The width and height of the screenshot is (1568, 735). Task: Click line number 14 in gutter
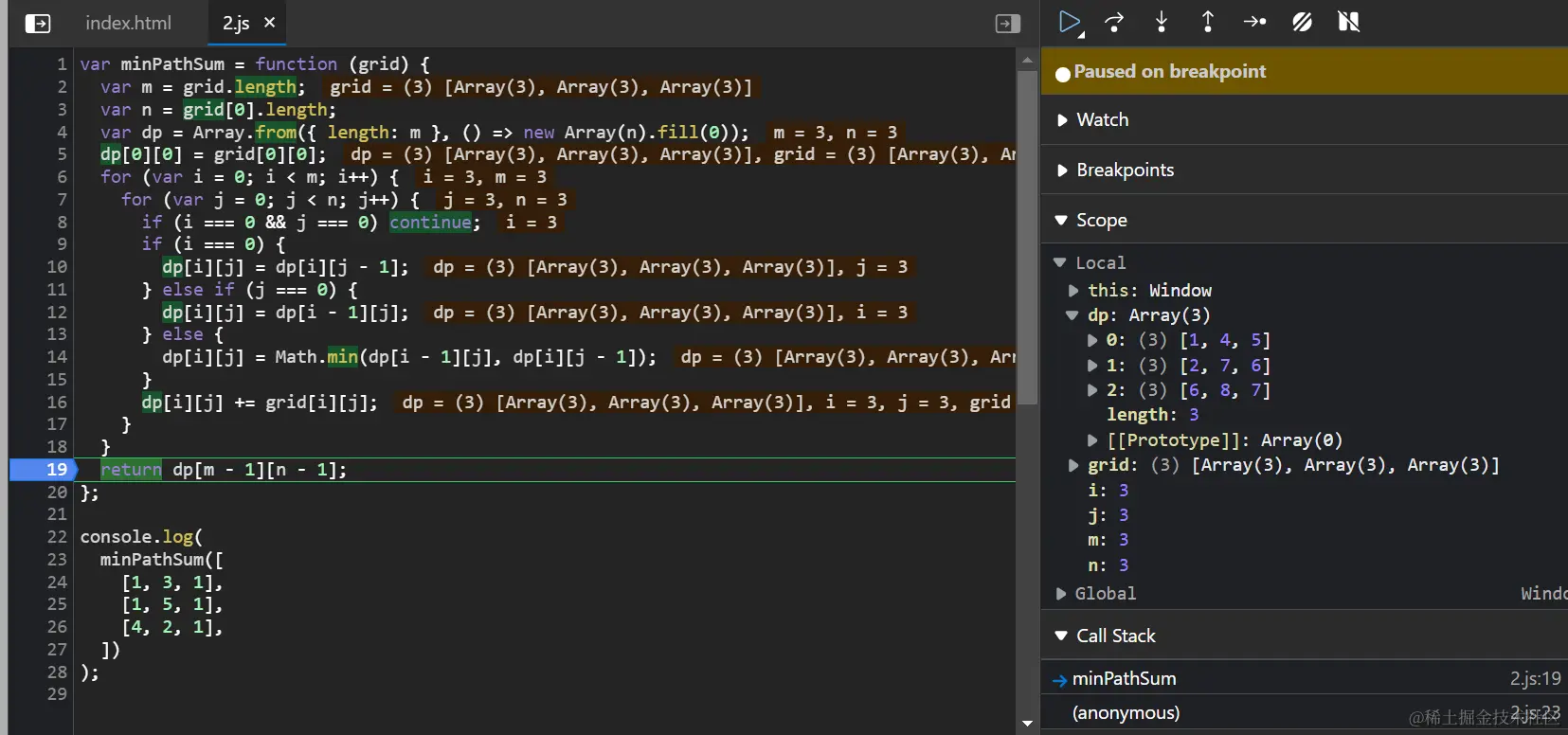[57, 357]
